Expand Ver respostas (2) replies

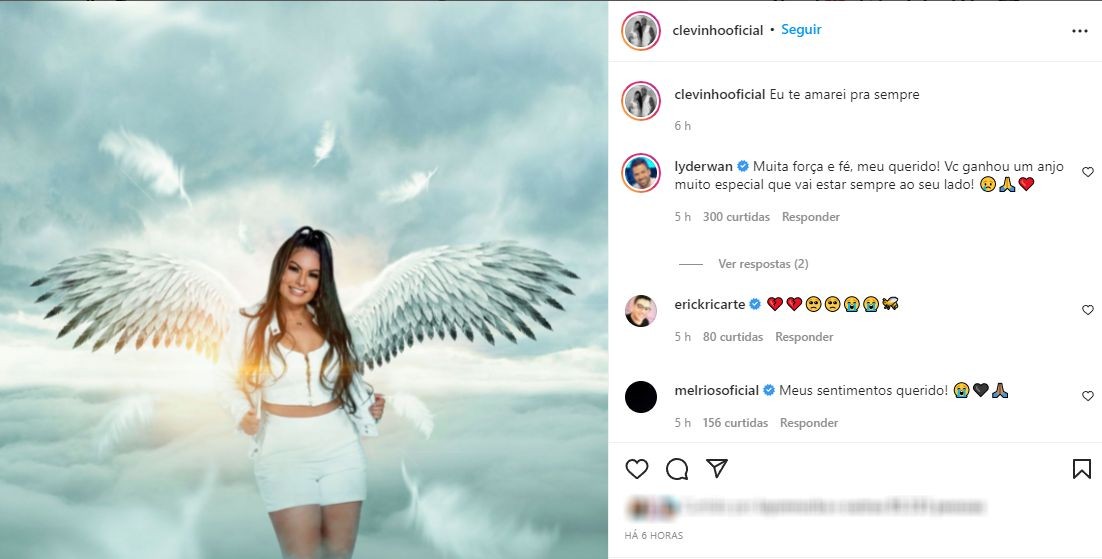point(763,264)
